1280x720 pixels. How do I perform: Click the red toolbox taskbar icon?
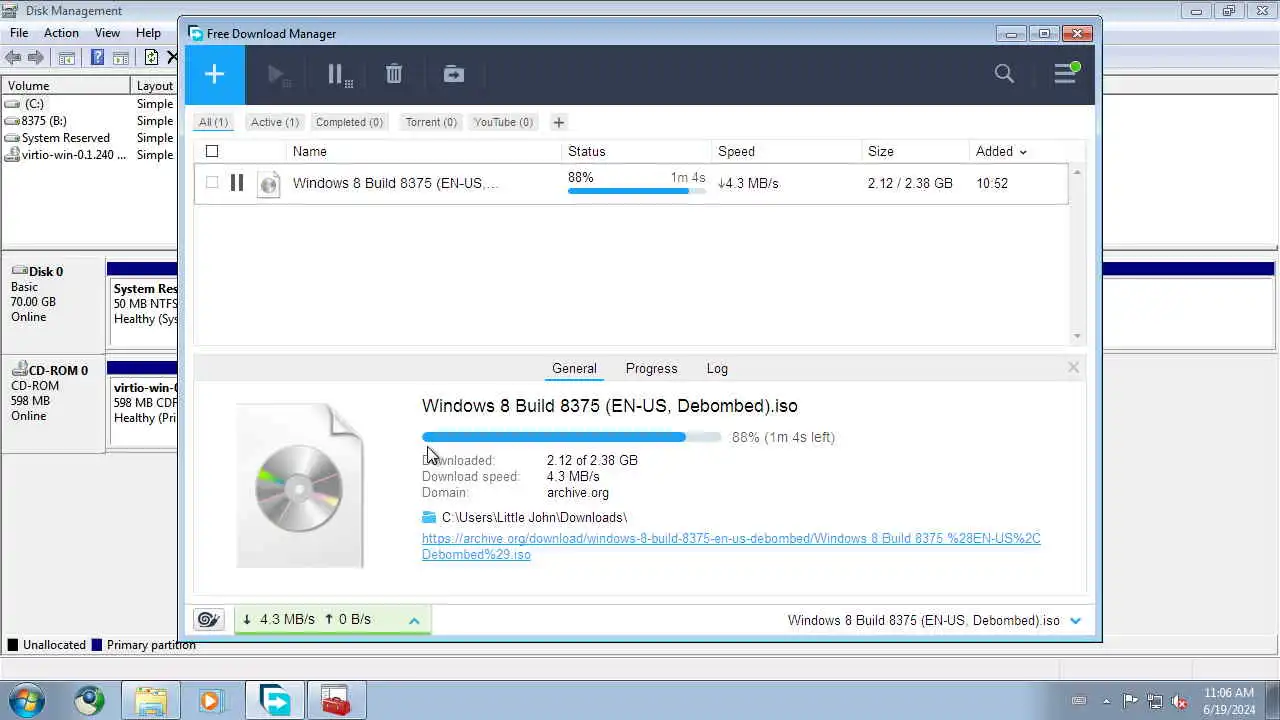(336, 701)
